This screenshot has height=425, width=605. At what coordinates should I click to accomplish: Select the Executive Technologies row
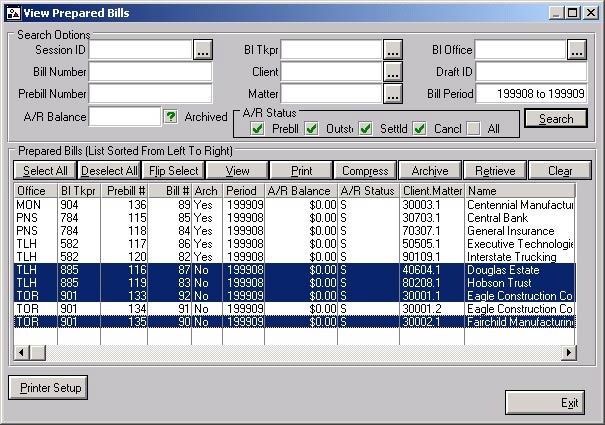pos(294,244)
